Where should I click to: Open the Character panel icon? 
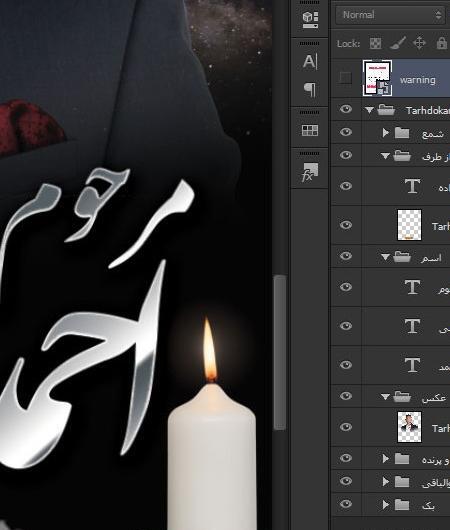[310, 62]
